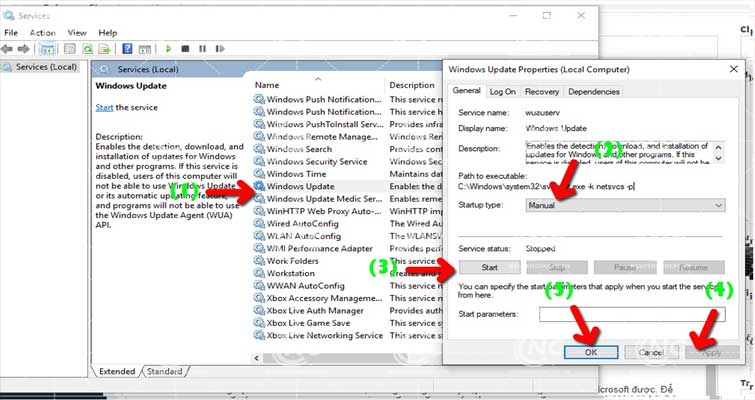Click the gear icon next to Windows Time
The image size is (755, 400).
pyautogui.click(x=260, y=174)
